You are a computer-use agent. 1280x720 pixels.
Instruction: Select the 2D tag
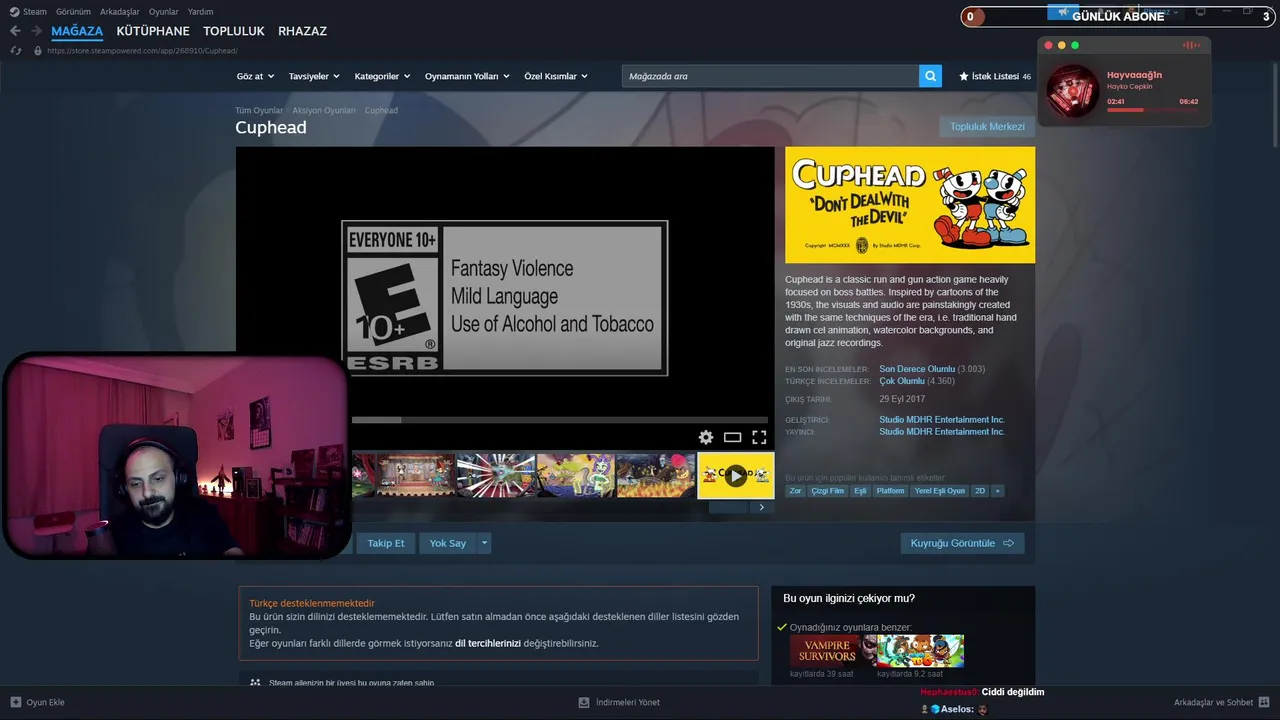[980, 491]
